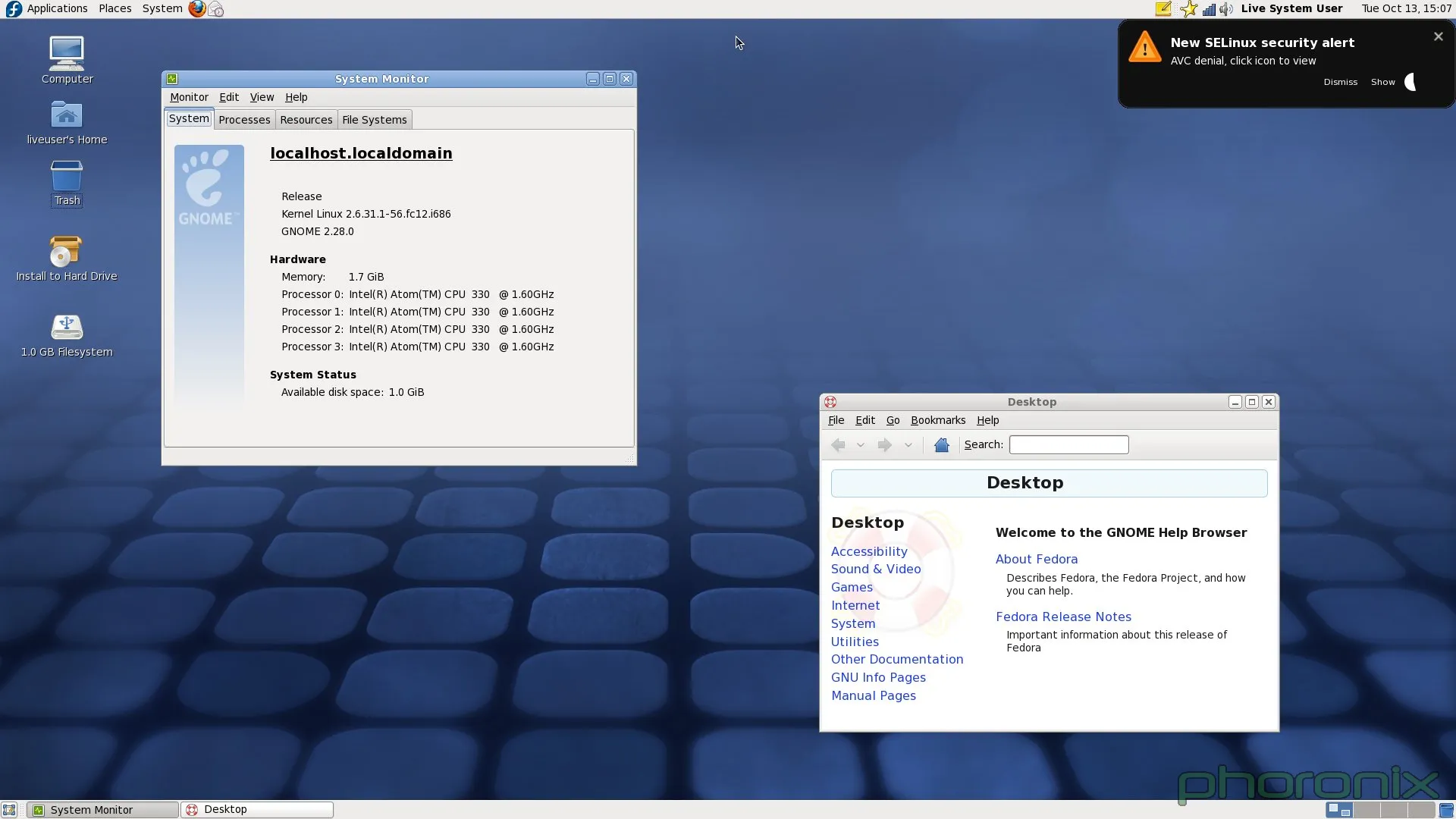Open Edit menu in System Monitor
This screenshot has height=819, width=1456.
click(229, 97)
